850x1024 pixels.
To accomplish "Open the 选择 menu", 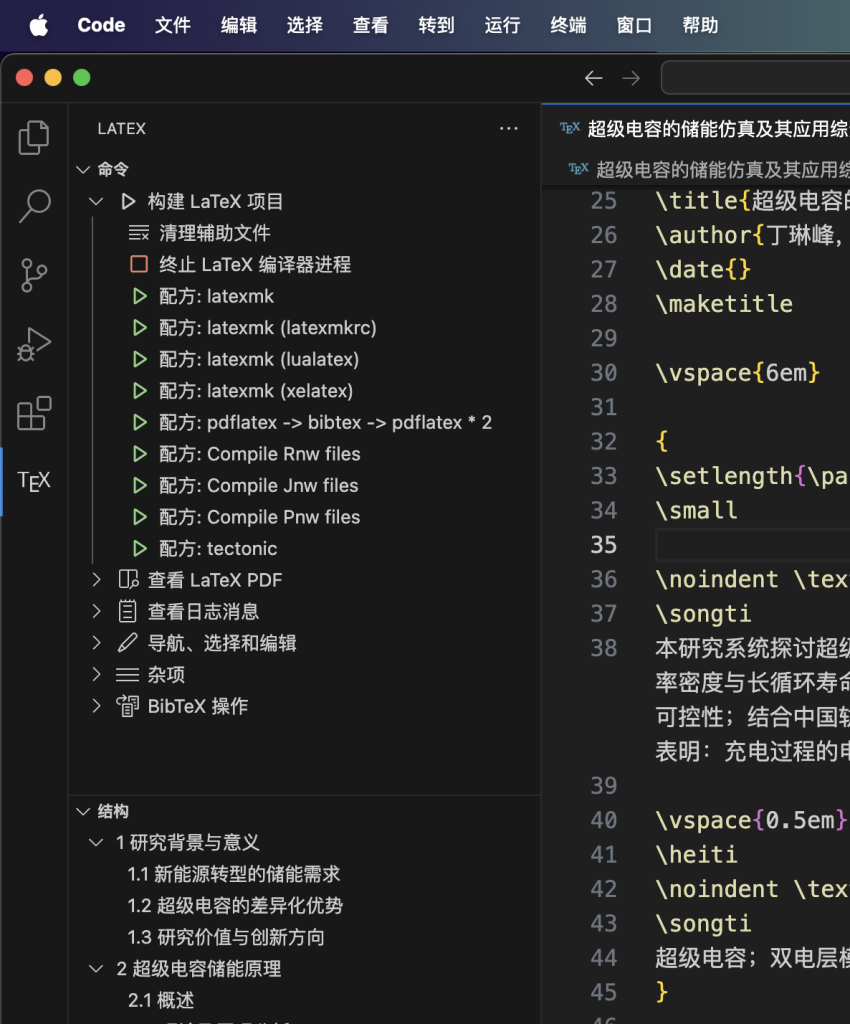I will tap(305, 25).
